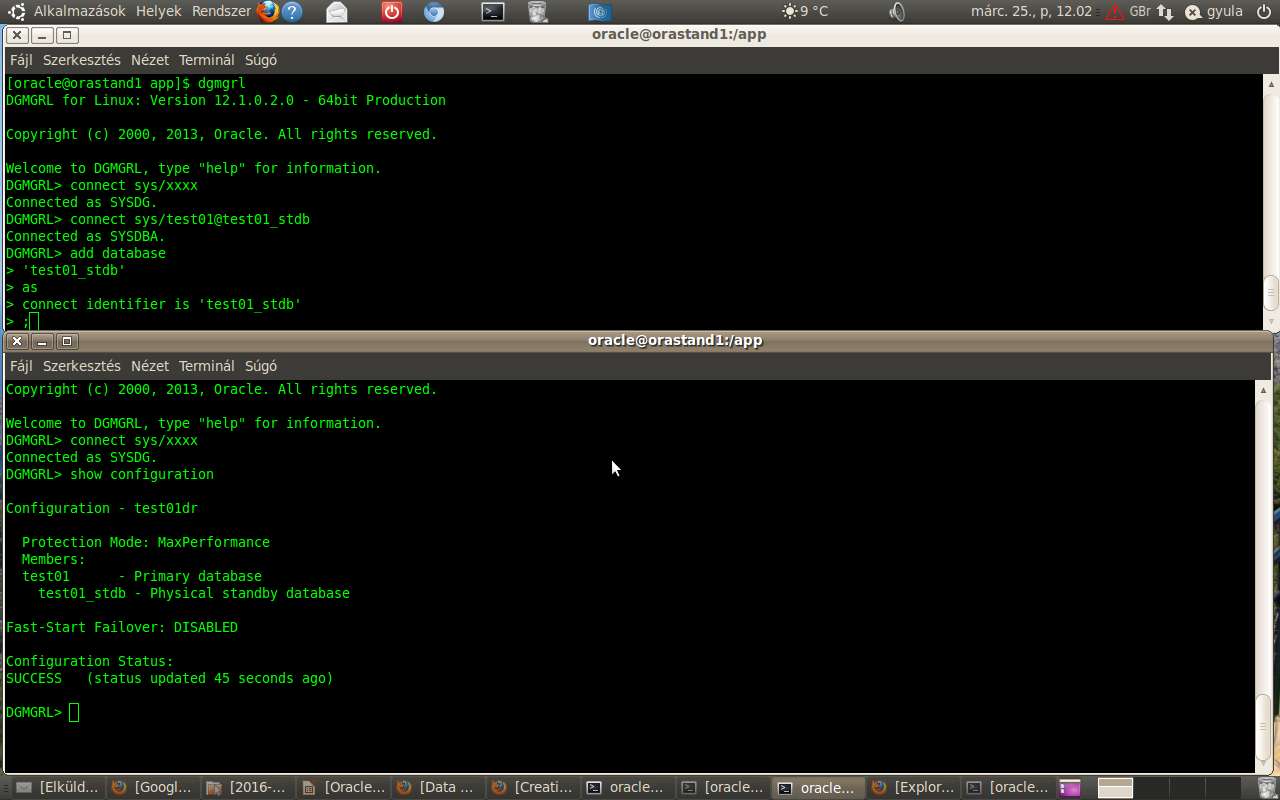This screenshot has height=800, width=1280.
Task: Open the Rendszer menu
Action: [222, 12]
